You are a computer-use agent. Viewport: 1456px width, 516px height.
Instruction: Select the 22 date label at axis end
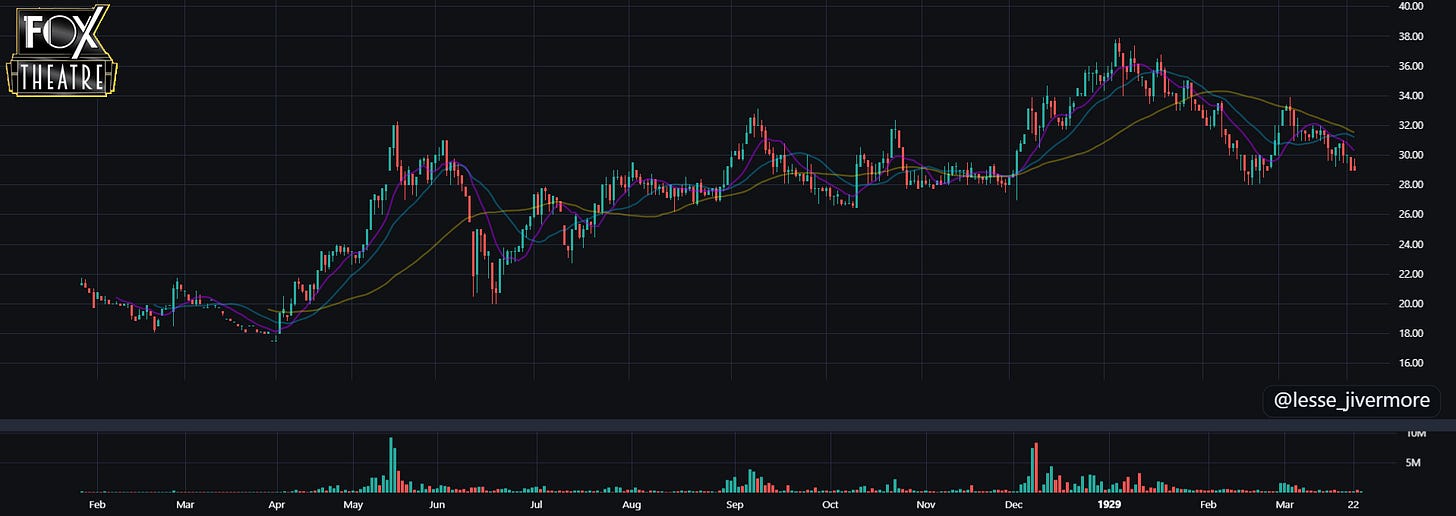point(1351,506)
